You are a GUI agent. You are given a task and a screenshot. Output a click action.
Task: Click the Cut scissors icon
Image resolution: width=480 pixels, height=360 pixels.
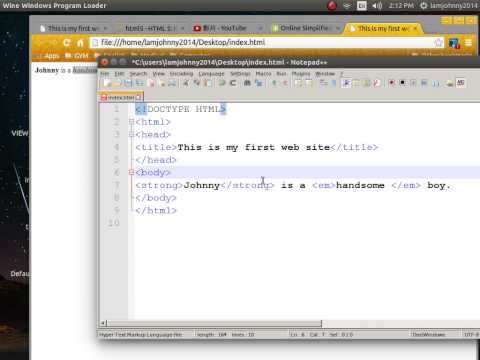(x=186, y=83)
